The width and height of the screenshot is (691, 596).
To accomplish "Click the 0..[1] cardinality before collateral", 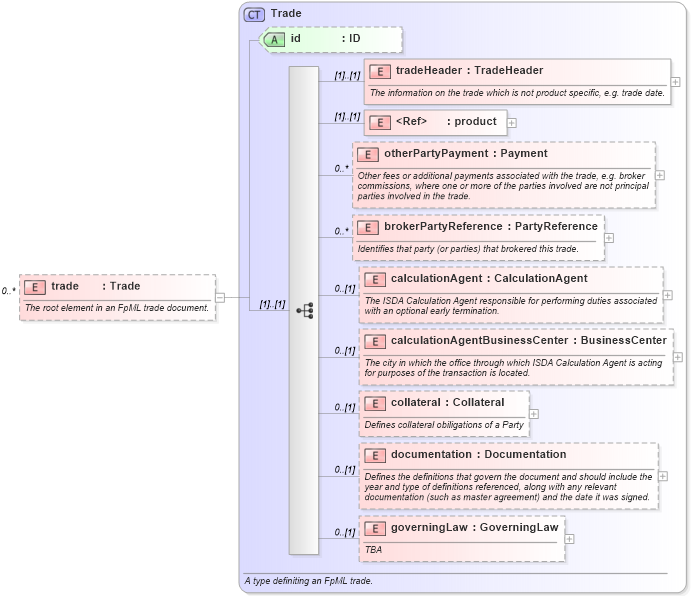I will 345,407.
